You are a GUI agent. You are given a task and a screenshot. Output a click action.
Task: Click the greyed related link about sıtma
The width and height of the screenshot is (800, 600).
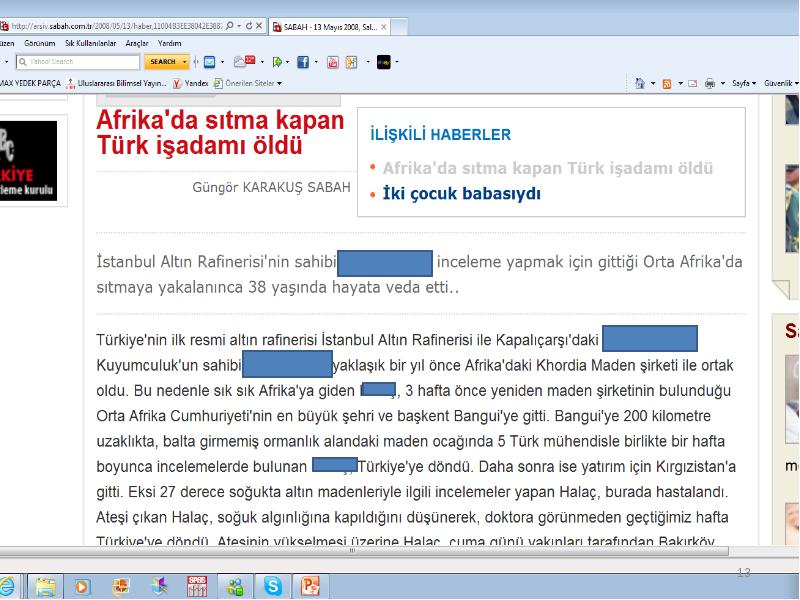tap(548, 168)
